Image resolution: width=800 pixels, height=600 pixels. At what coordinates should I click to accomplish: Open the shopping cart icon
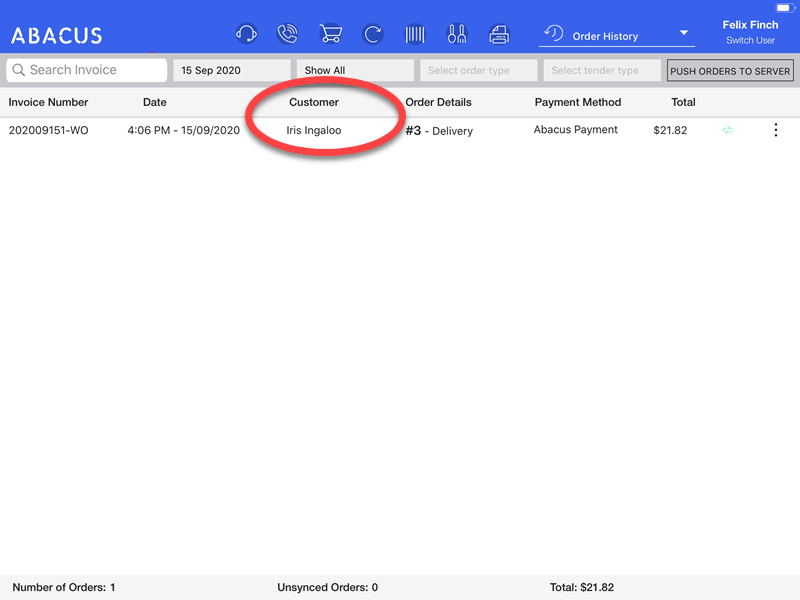click(331, 35)
